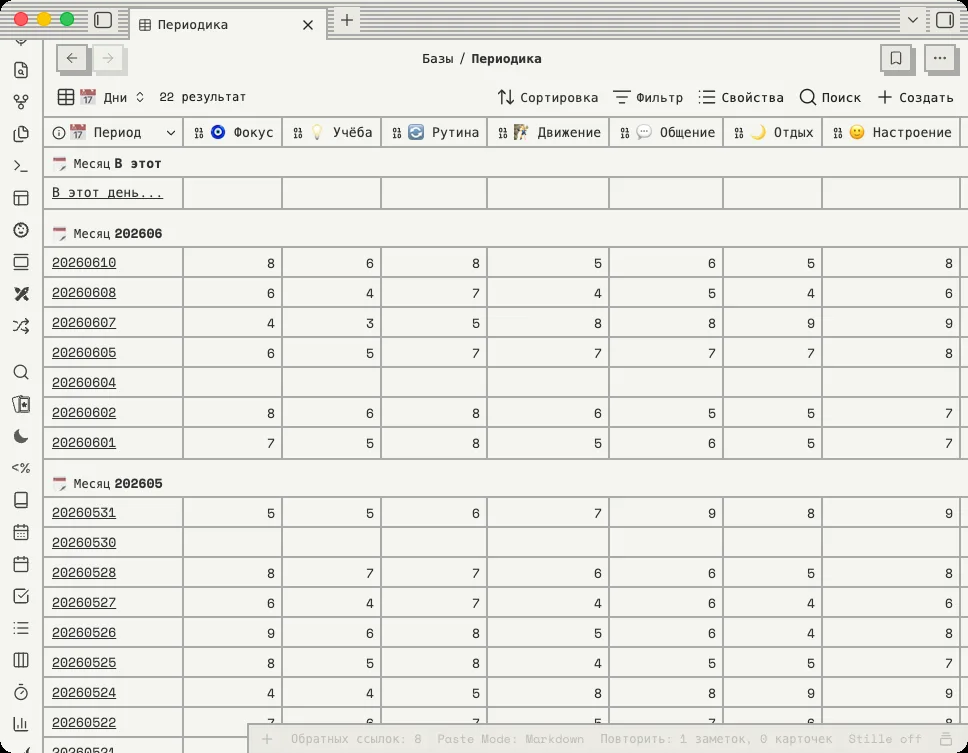
Task: Click the Templater <% ribbon icon
Action: 21,468
